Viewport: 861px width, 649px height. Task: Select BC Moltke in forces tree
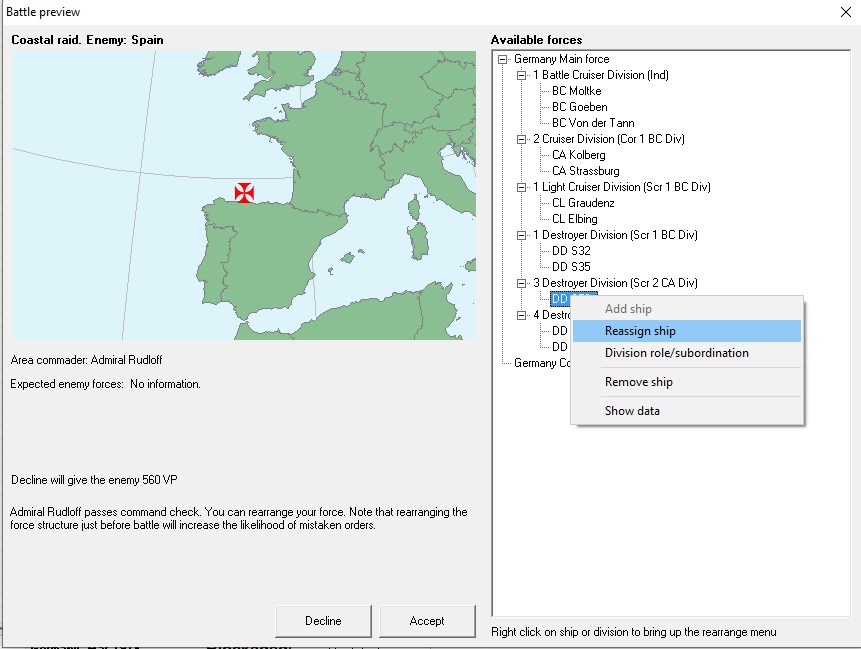(577, 91)
